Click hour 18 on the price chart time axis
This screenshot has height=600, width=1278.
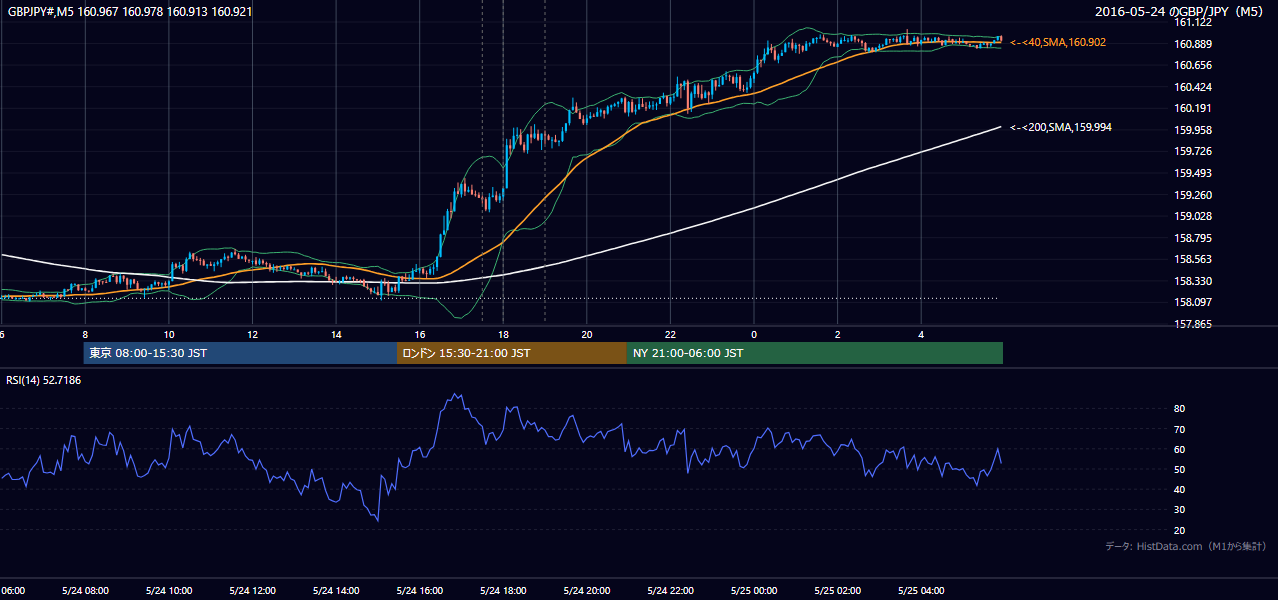click(503, 335)
